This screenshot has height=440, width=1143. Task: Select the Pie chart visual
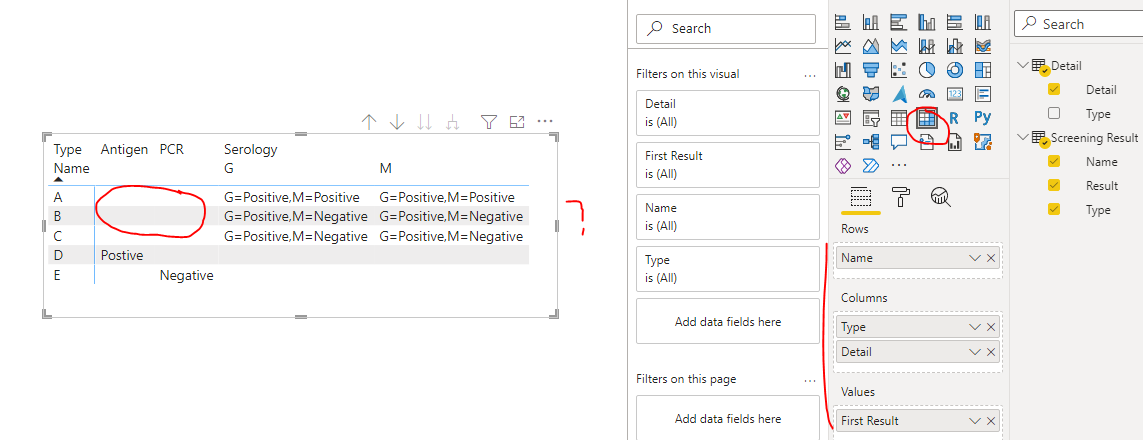927,70
